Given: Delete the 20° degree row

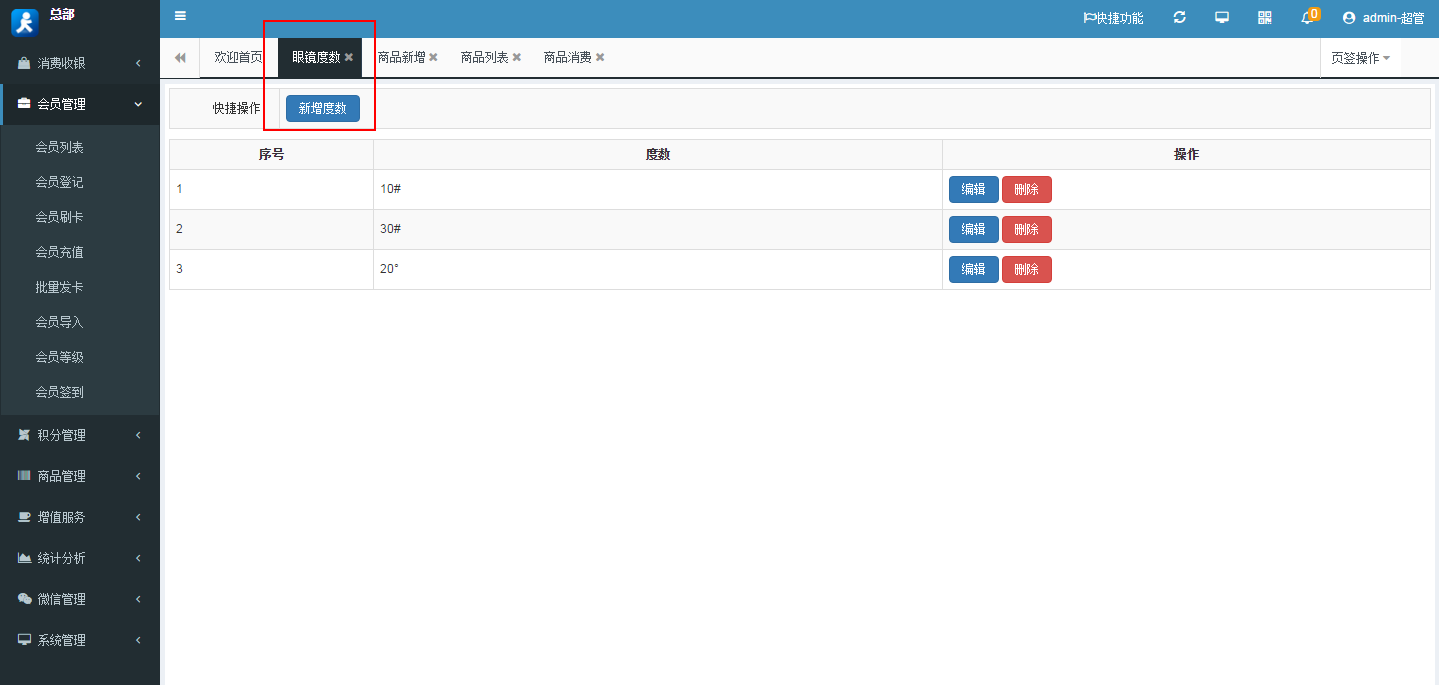Looking at the screenshot, I should 1026,269.
